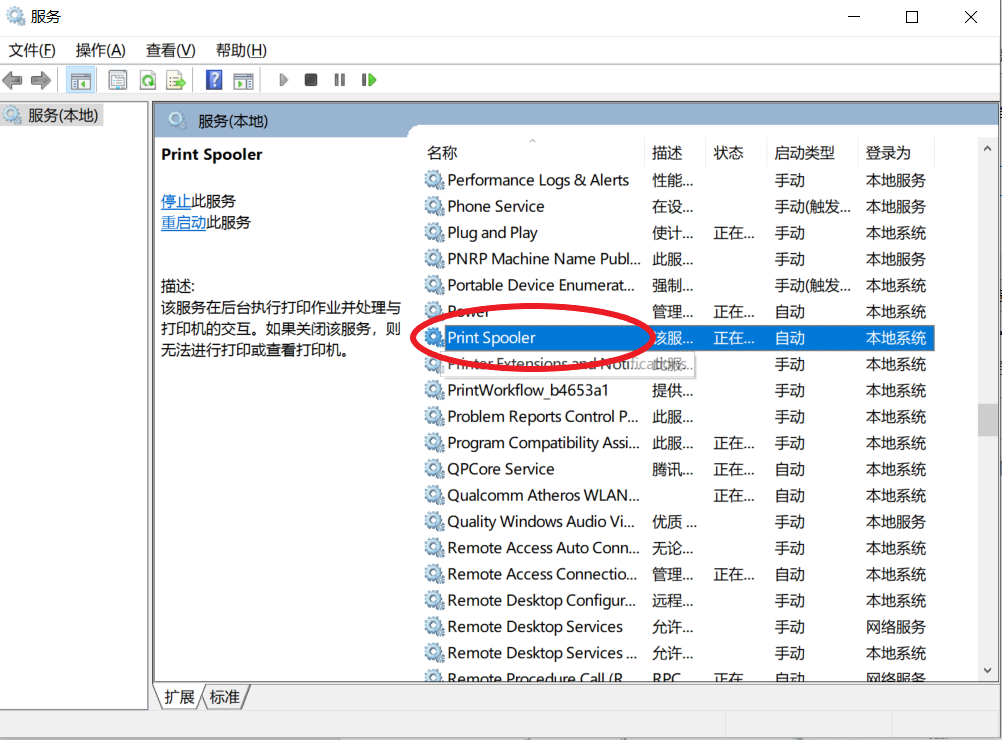Sort list by 名称 column header
Image resolution: width=1002 pixels, height=740 pixels.
[x=442, y=152]
